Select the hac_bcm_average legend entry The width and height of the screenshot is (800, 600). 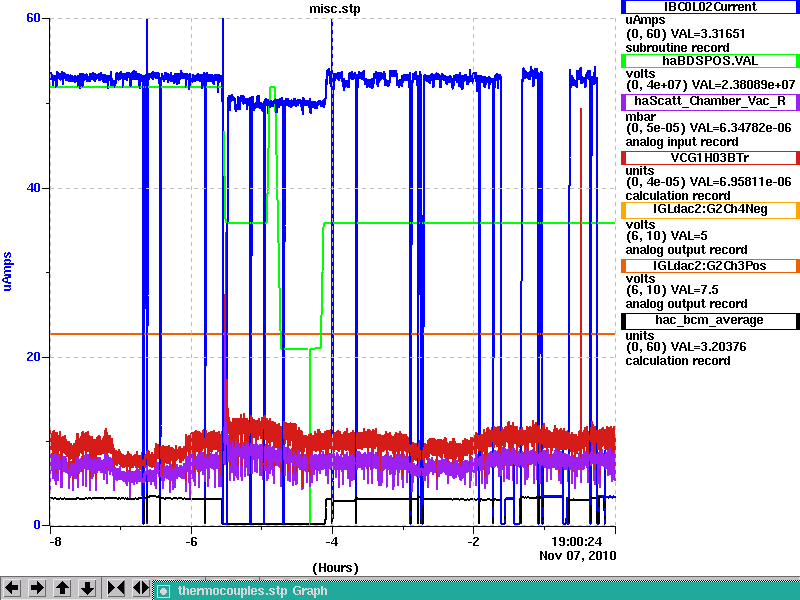click(x=710, y=320)
